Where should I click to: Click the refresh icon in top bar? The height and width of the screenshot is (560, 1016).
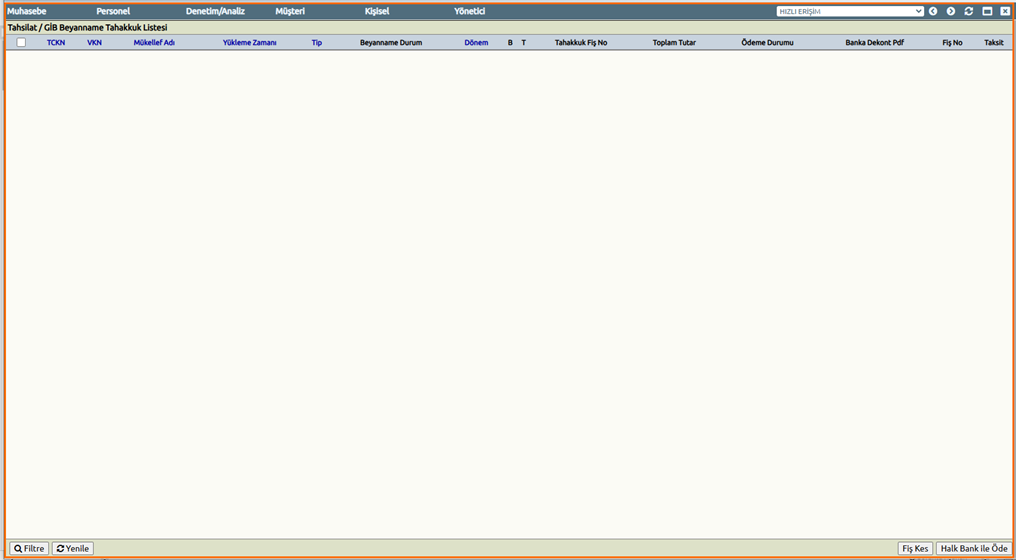[x=969, y=11]
